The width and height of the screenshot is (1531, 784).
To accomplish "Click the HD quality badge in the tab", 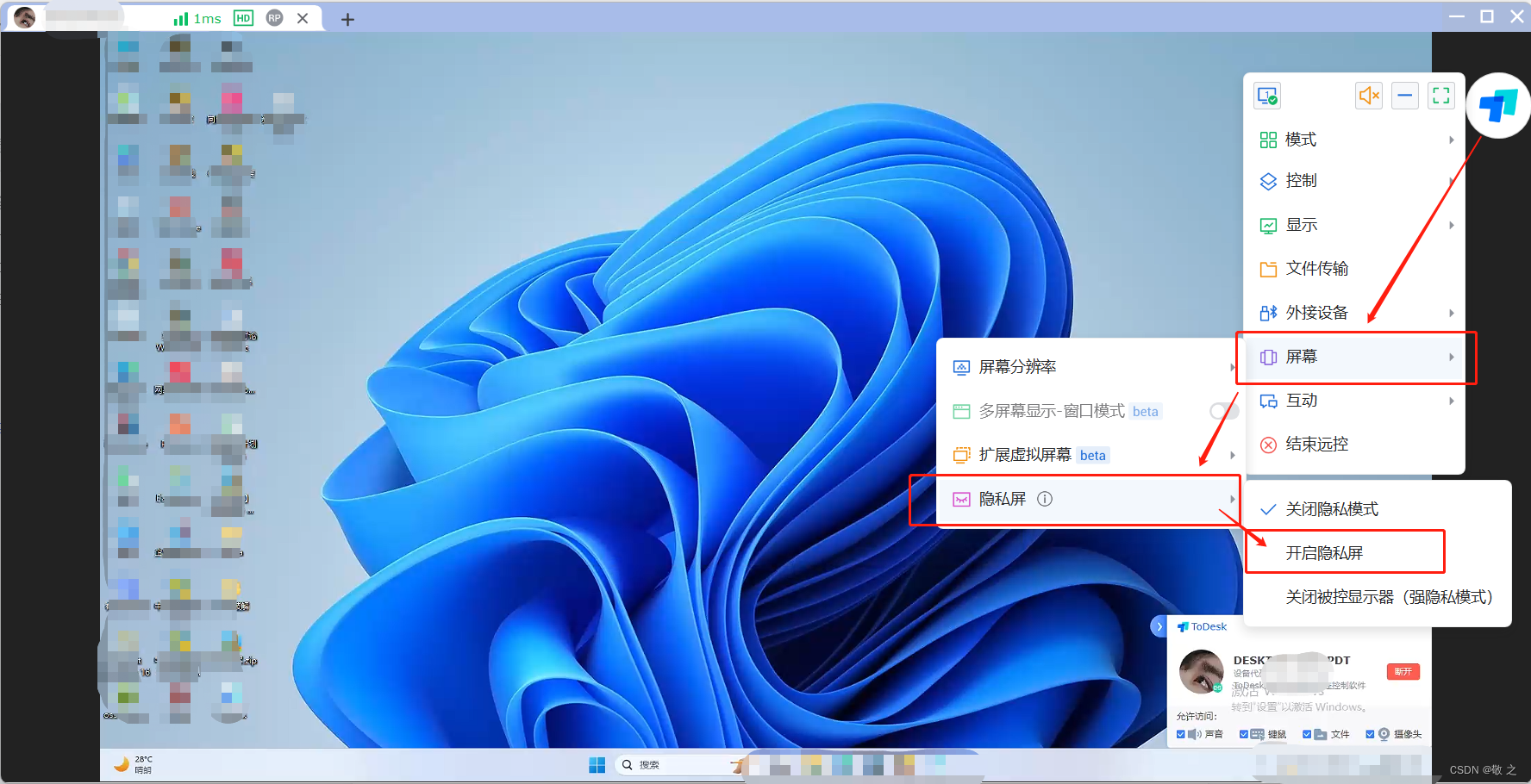I will [x=244, y=18].
